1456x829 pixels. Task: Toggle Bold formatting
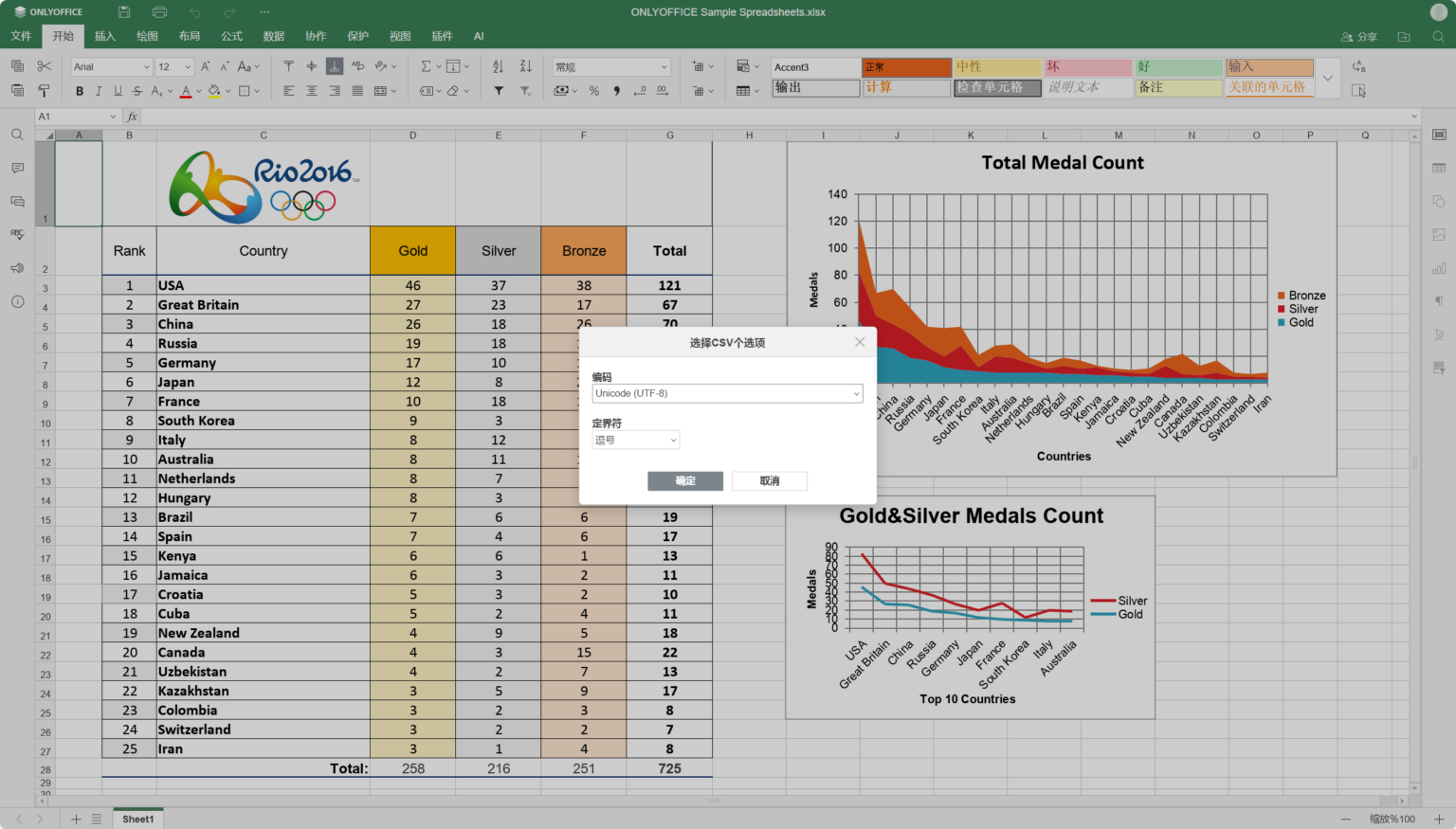click(x=80, y=91)
